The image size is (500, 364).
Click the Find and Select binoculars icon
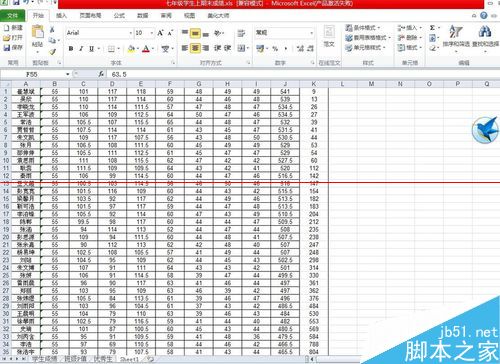[485, 32]
